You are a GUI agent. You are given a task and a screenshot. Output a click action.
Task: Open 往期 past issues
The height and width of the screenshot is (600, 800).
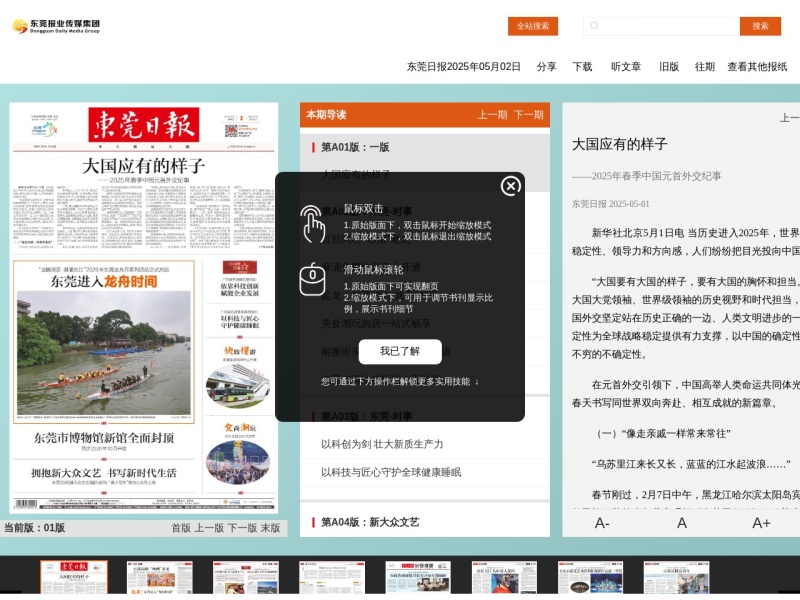(x=705, y=67)
